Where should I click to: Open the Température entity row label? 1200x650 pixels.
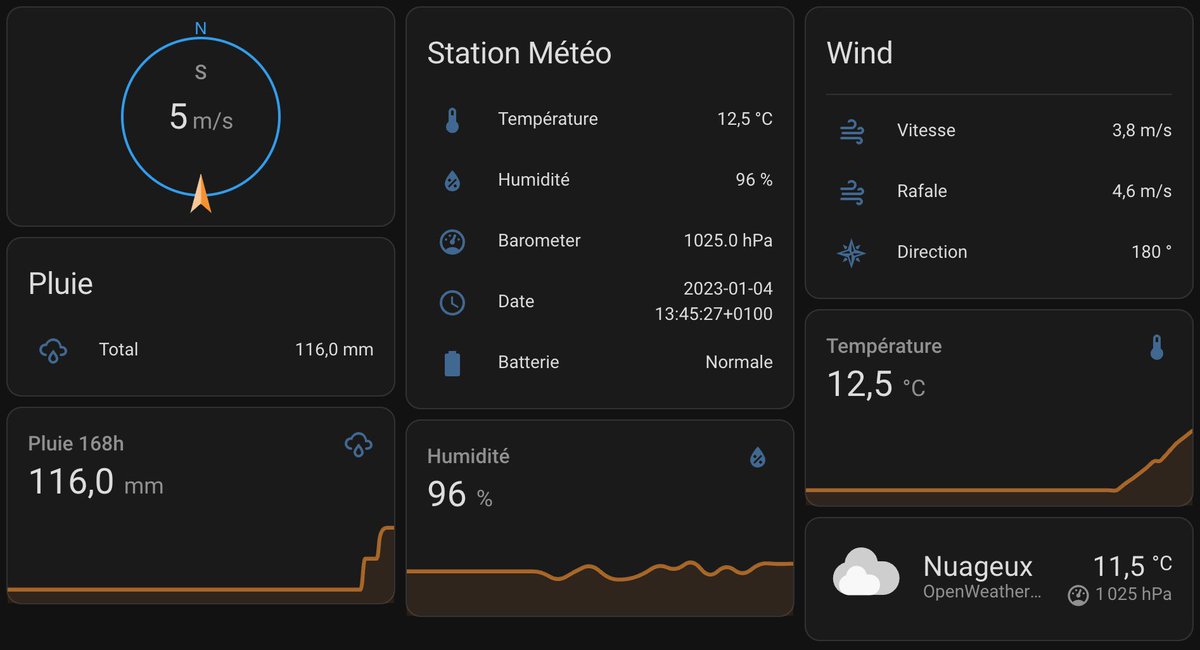click(x=548, y=119)
